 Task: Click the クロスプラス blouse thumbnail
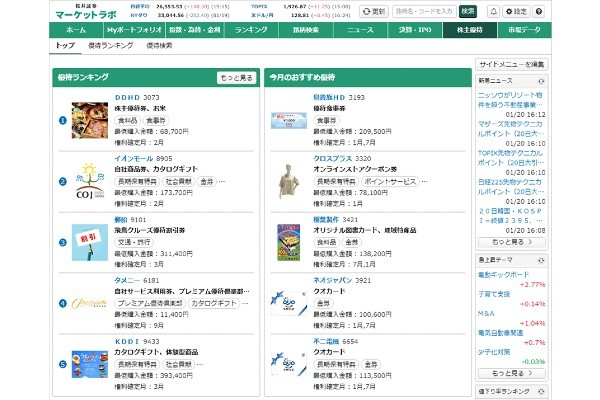point(289,181)
